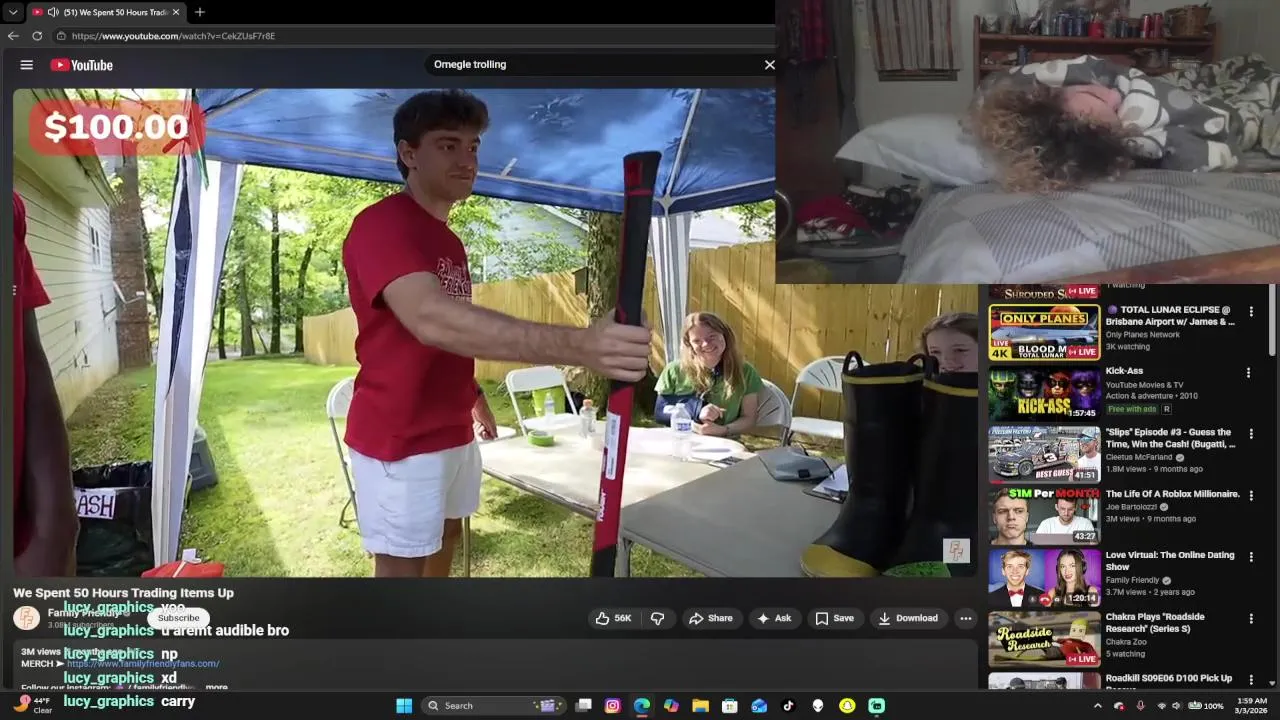Screen dimensions: 1280x720
Task: Open the Wi-Fi network tray icon
Action: (1161, 705)
